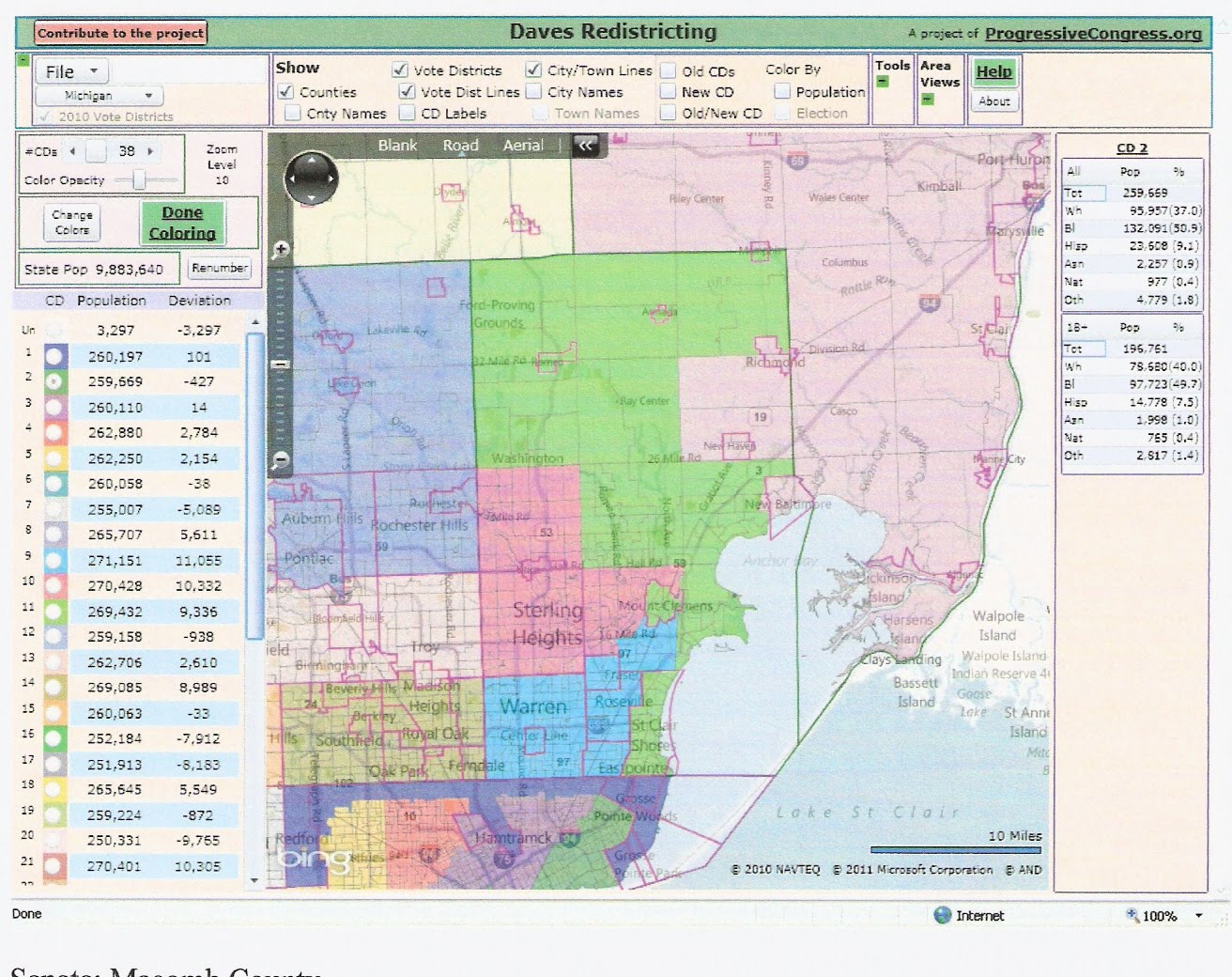Switch map to Blank view
The image size is (1232, 977).
(x=397, y=145)
